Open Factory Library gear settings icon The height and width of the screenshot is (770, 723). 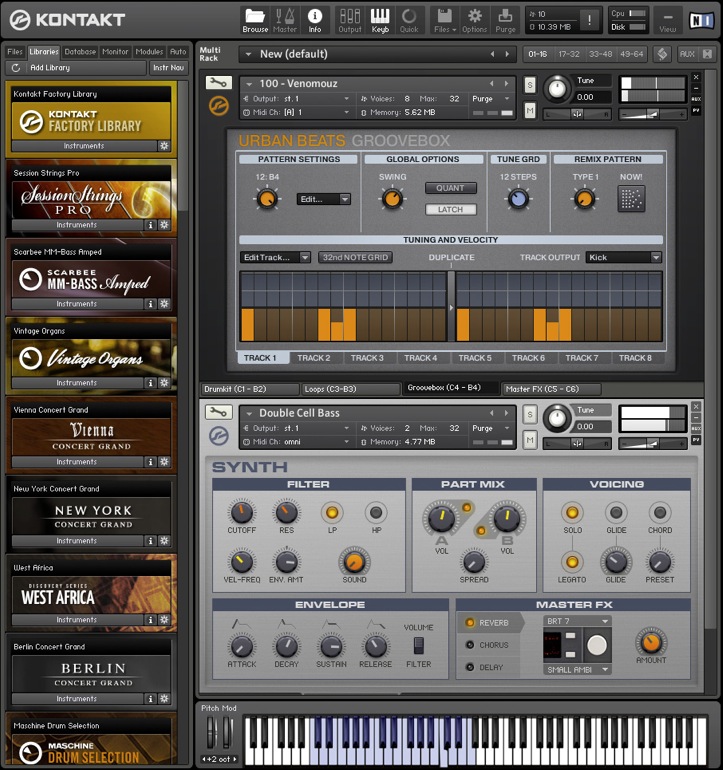pos(164,146)
